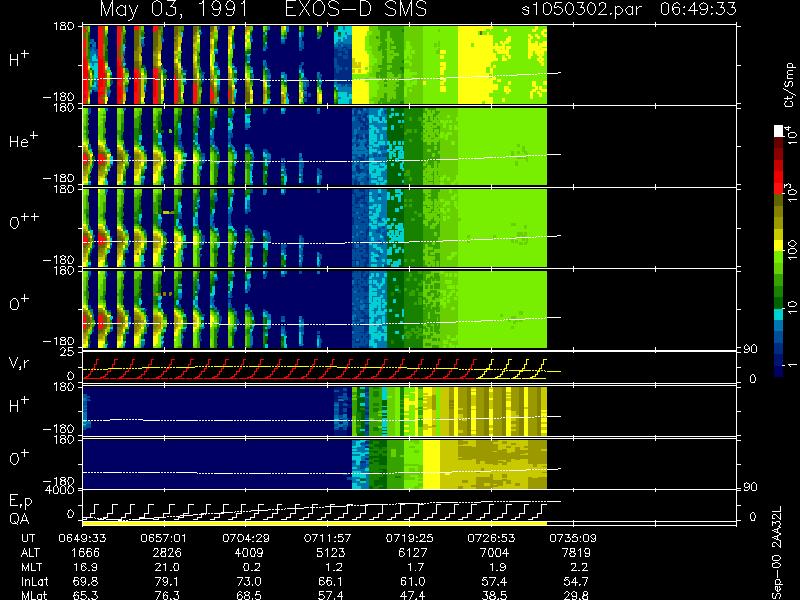Click MLT value '0.2'
Viewport: 800px width, 600px height.
click(254, 567)
